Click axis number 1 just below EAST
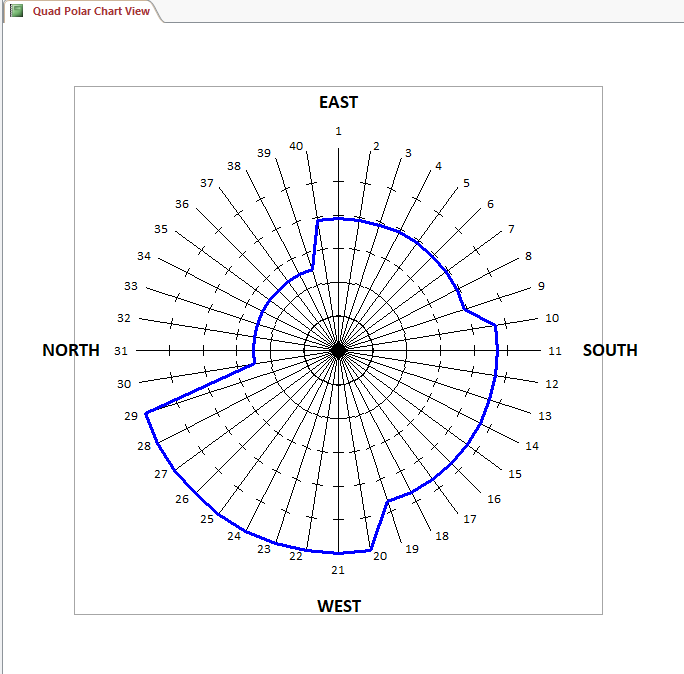The image size is (684, 674). (x=338, y=131)
